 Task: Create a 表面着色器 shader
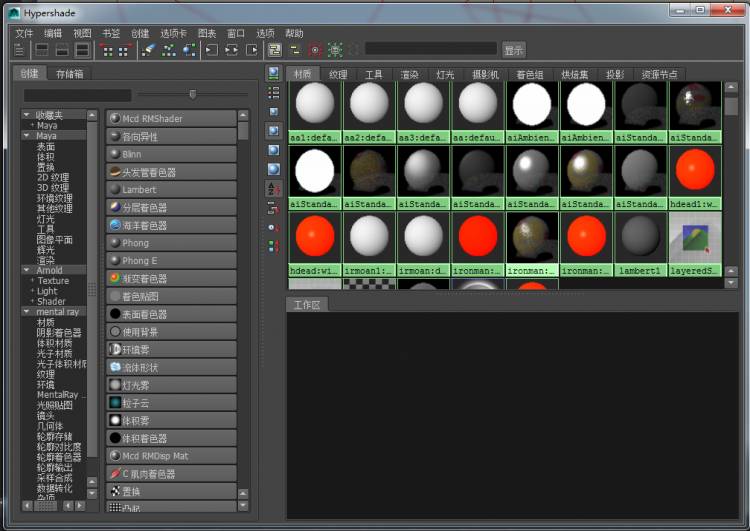coord(171,314)
